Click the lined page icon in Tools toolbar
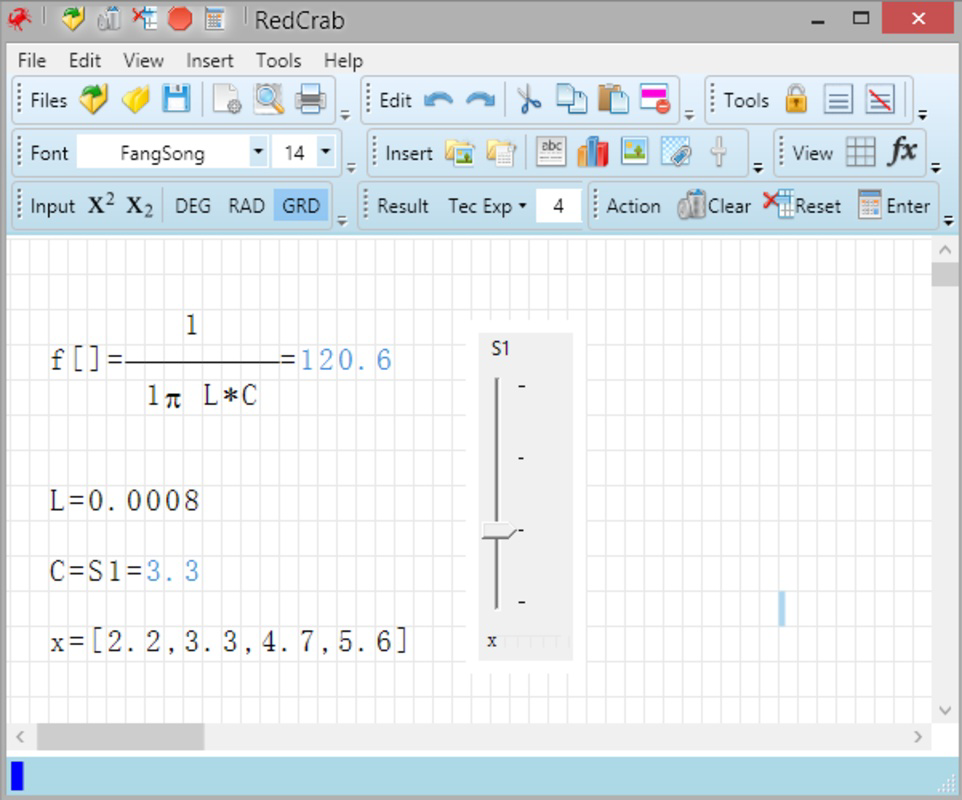962x800 pixels. pyautogui.click(x=838, y=99)
